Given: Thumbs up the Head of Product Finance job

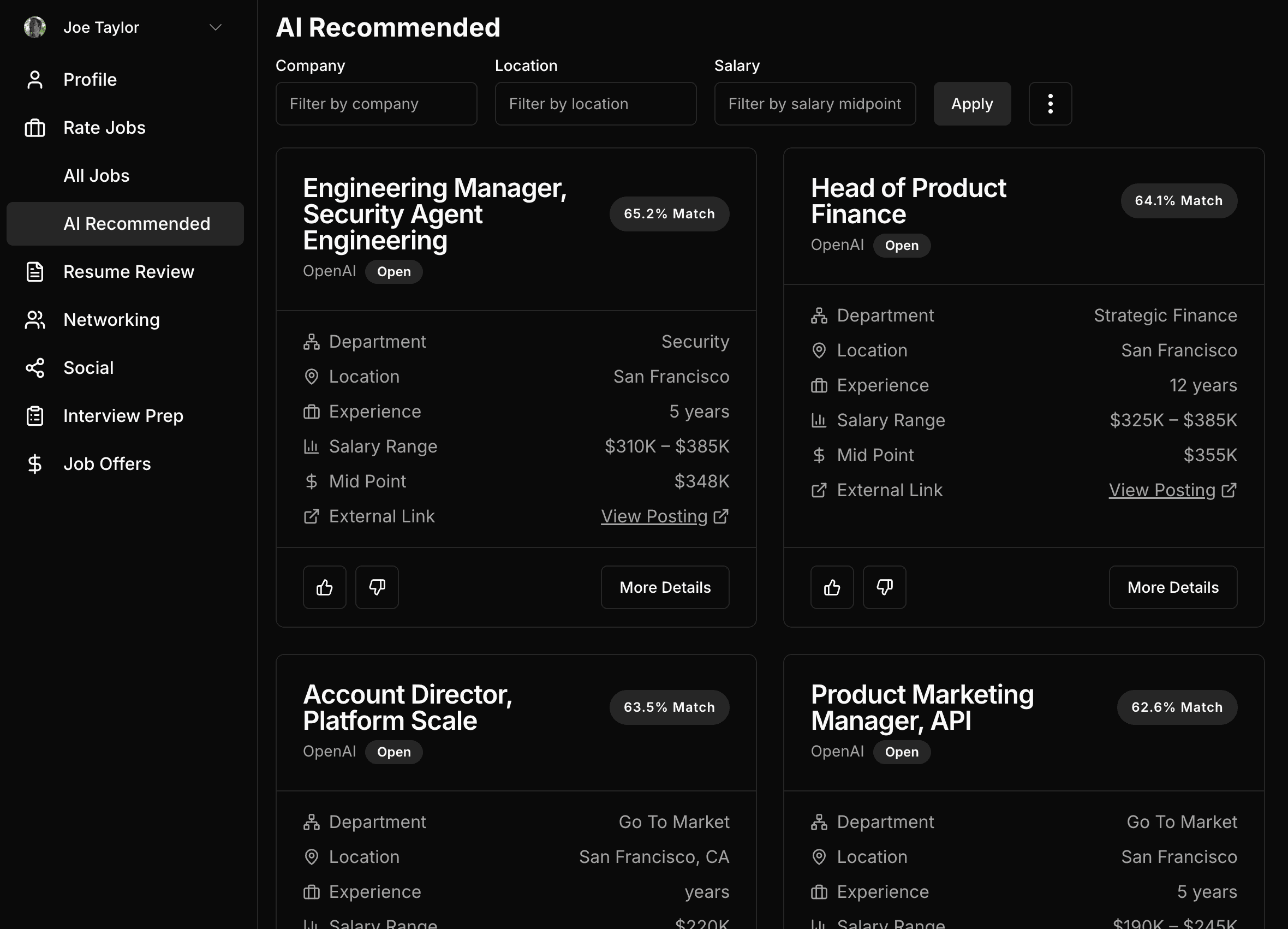Looking at the screenshot, I should [832, 587].
